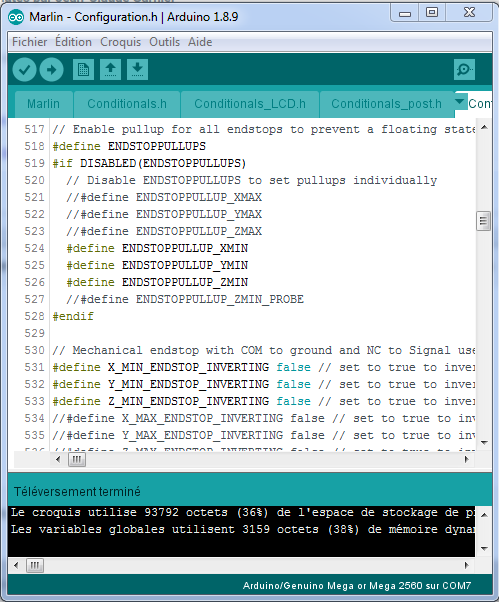Select the partially visible Configuration tab
This screenshot has height=602, width=499.
coord(479,104)
